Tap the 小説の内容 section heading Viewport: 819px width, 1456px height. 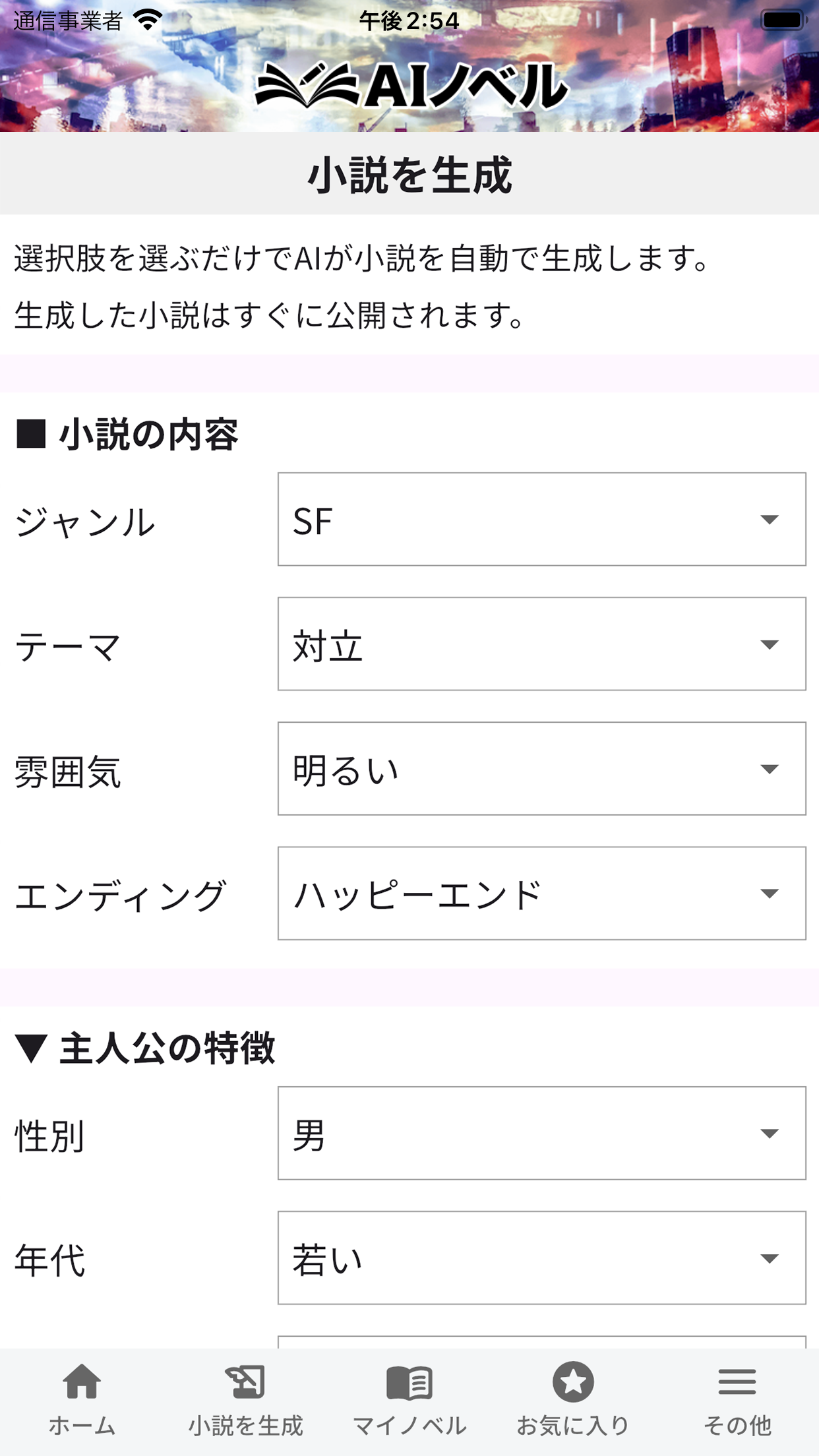[x=148, y=435]
